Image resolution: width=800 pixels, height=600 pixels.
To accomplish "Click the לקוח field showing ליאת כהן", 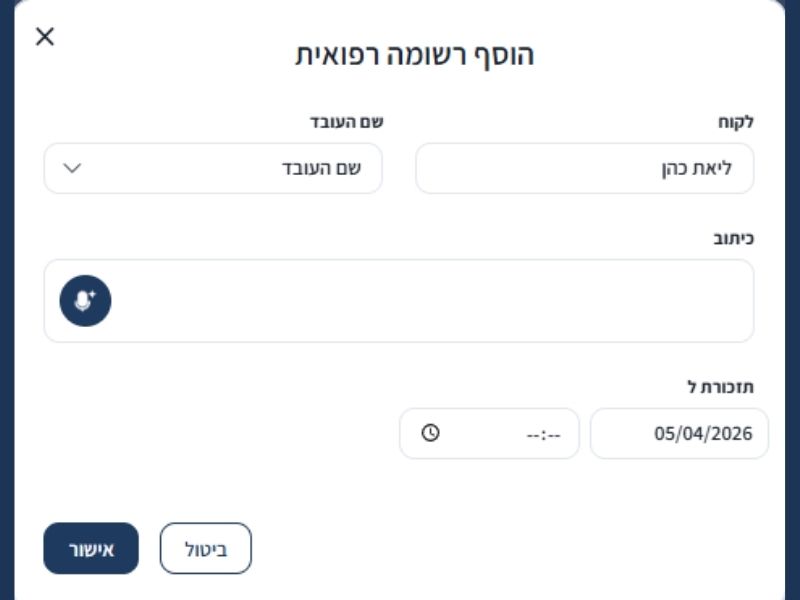I will coord(584,168).
